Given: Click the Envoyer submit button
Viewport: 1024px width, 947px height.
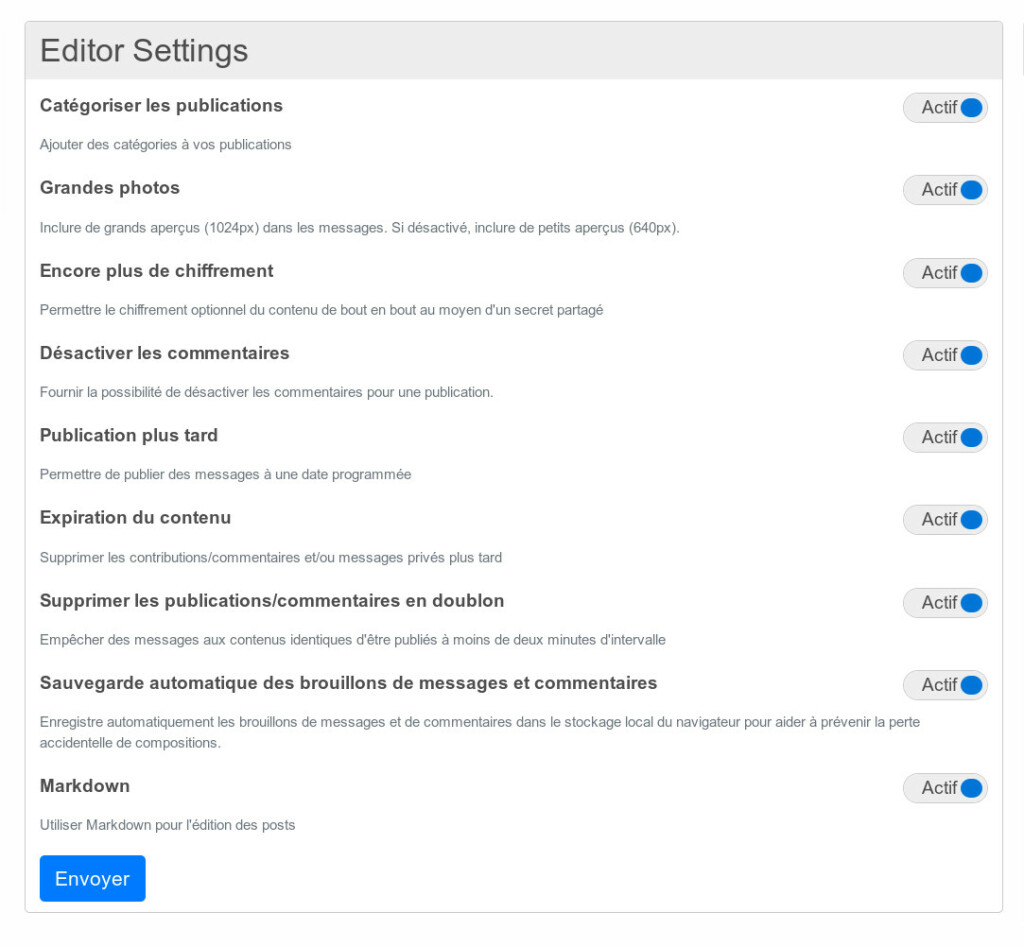Looking at the screenshot, I should [x=93, y=878].
